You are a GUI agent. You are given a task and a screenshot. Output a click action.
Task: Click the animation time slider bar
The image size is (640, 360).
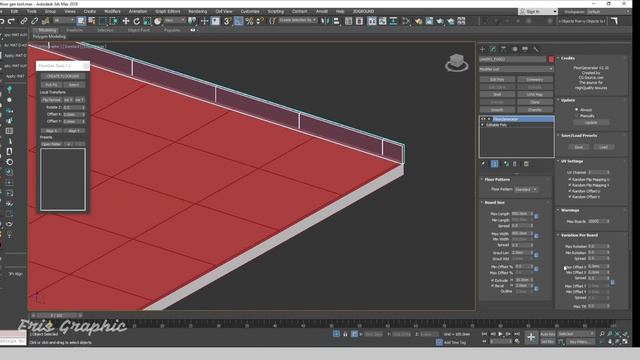click(x=57, y=315)
